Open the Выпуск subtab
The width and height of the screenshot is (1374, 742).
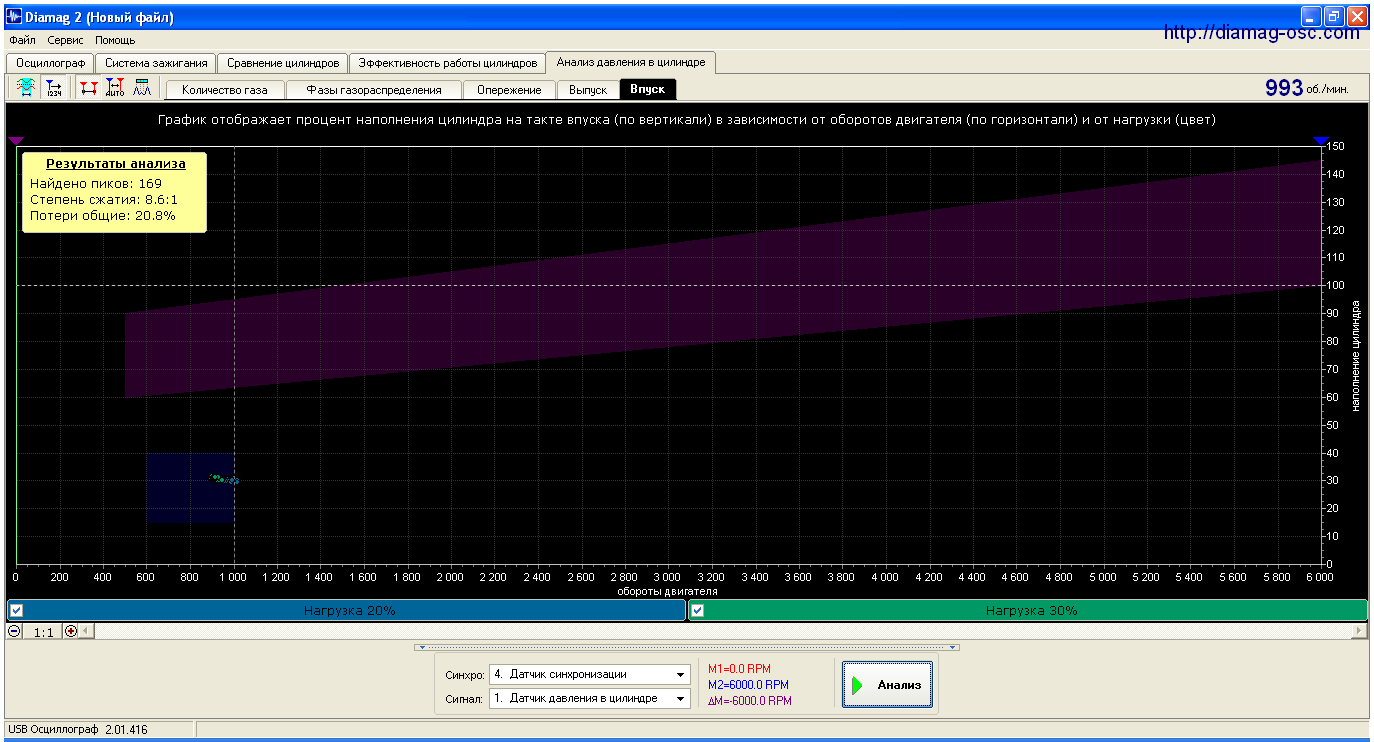tap(588, 90)
